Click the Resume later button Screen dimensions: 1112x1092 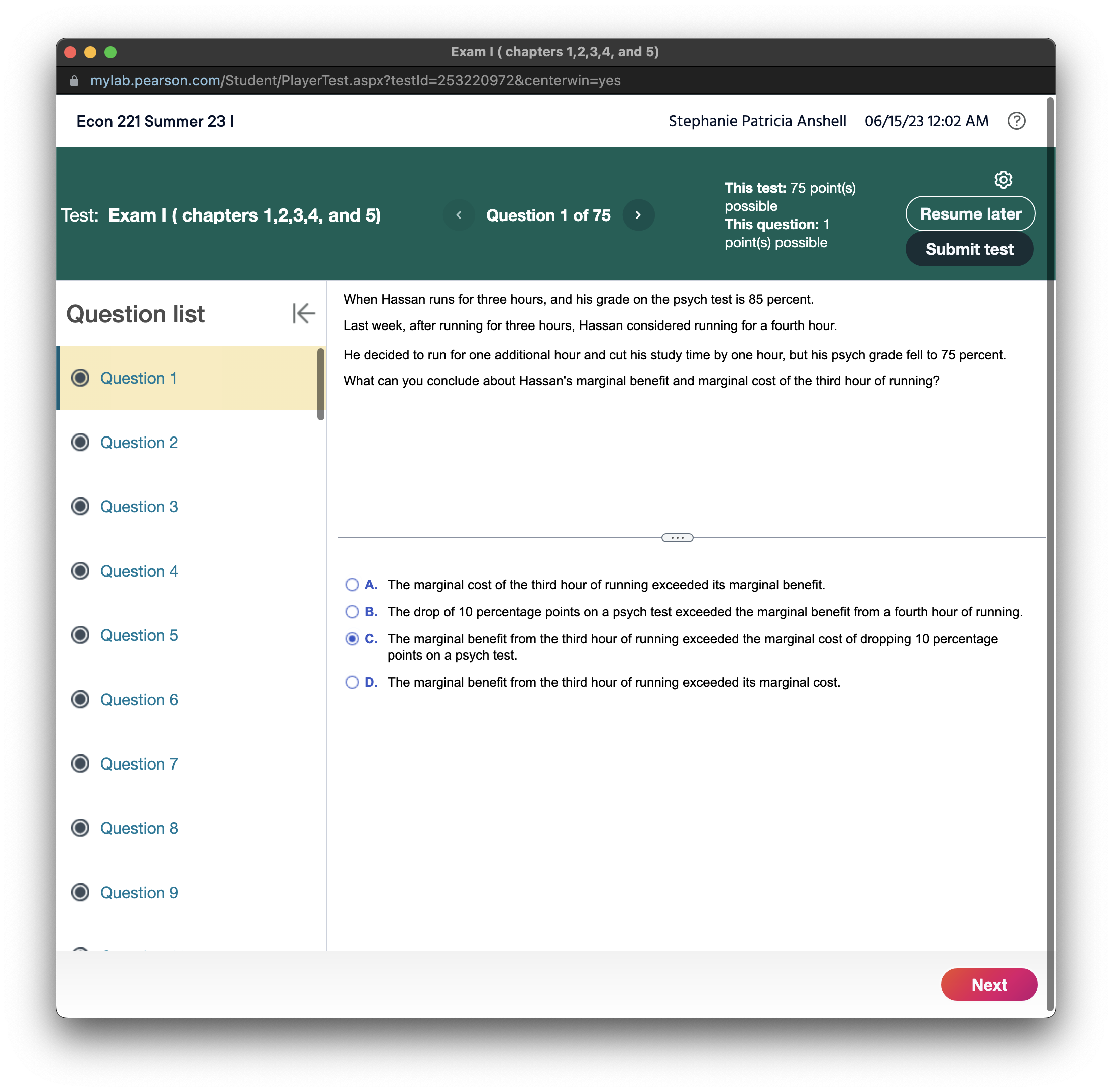[970, 213]
